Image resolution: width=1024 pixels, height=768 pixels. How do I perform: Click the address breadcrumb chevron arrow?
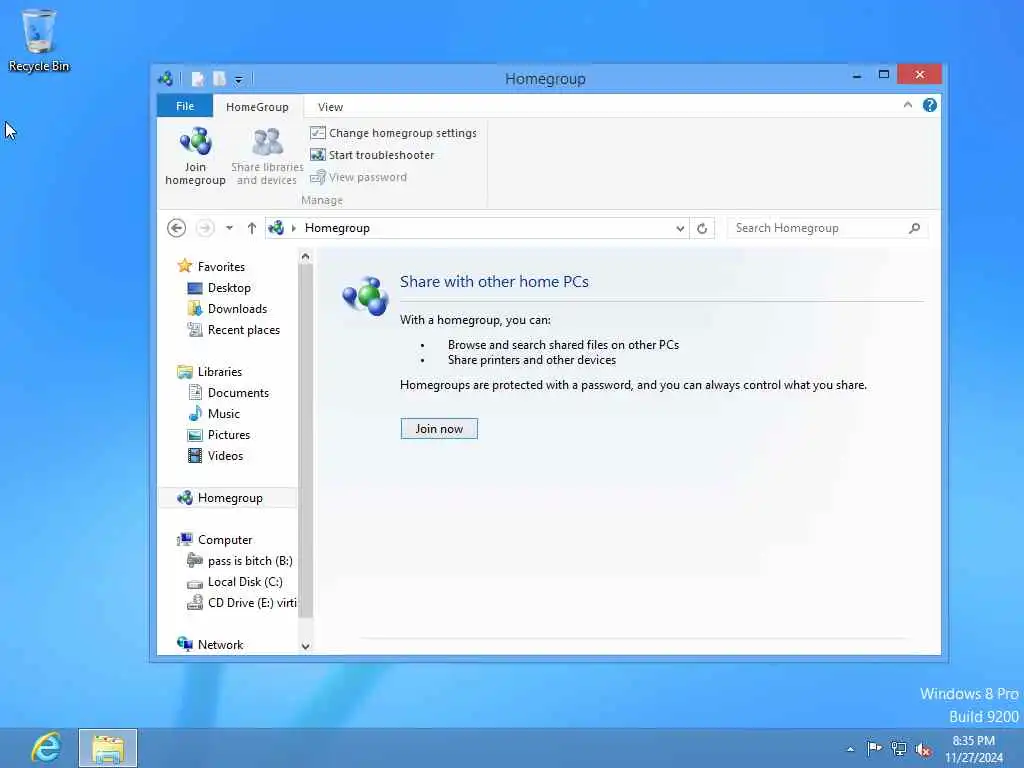[294, 228]
